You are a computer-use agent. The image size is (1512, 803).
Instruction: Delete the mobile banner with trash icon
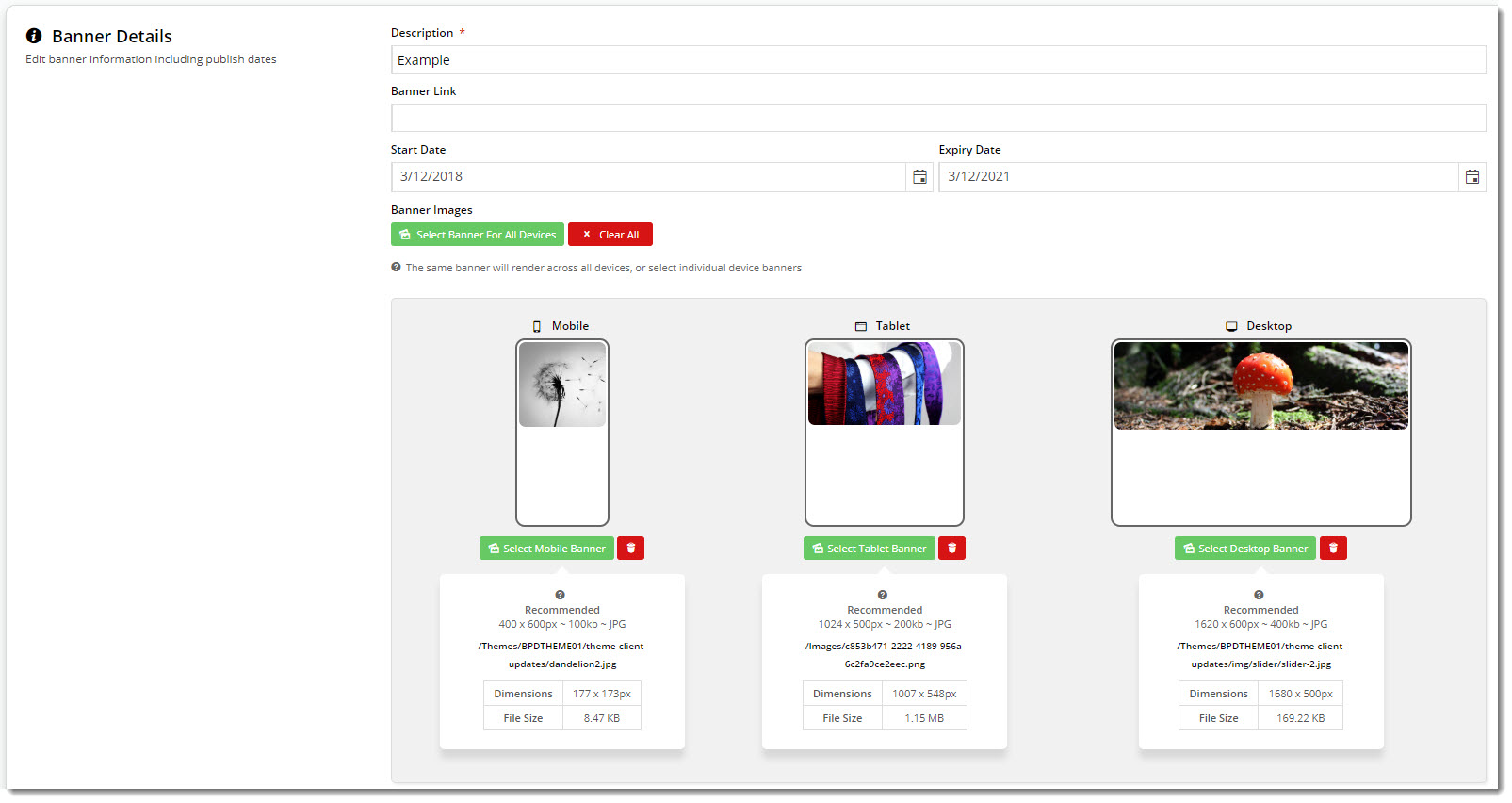pos(630,549)
